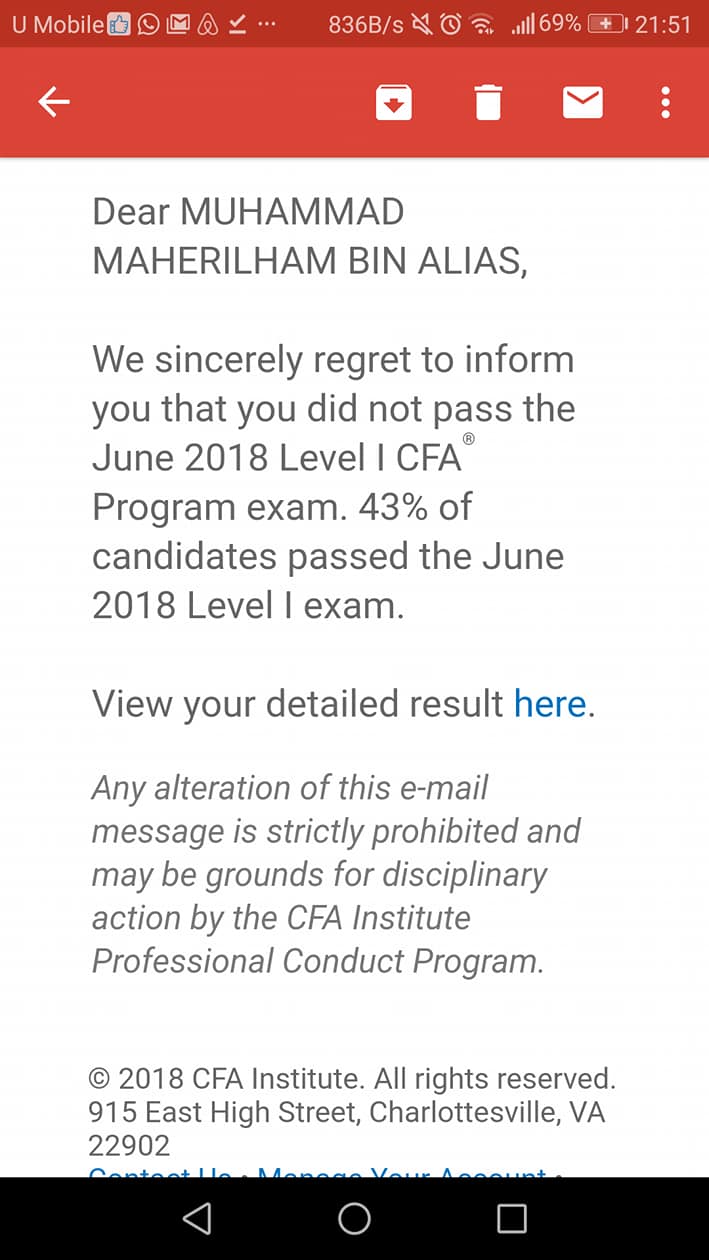Tap the back arrow to leave the email
709x1260 pixels.
[x=54, y=102]
